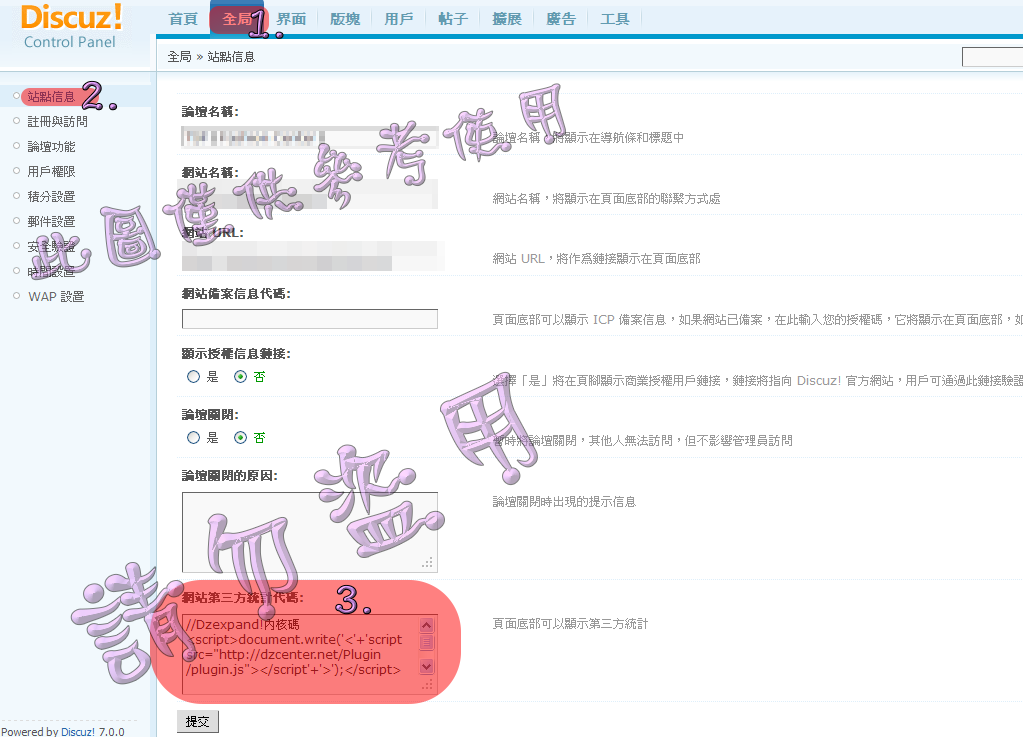Click the 論壇關閉的原因 textarea
The width and height of the screenshot is (1023, 737).
tap(310, 532)
